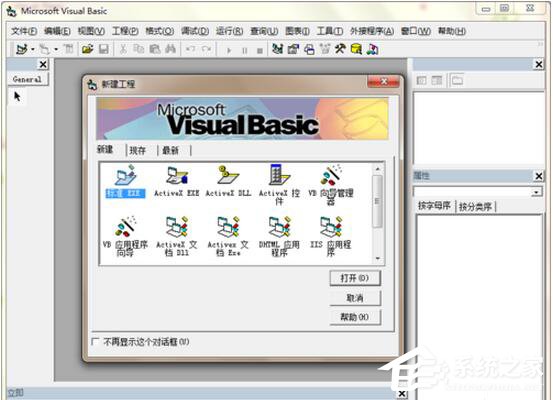Viewport: 553px width, 400px height.
Task: Expand the Add Form dropdown arrow
Action: 56,49
